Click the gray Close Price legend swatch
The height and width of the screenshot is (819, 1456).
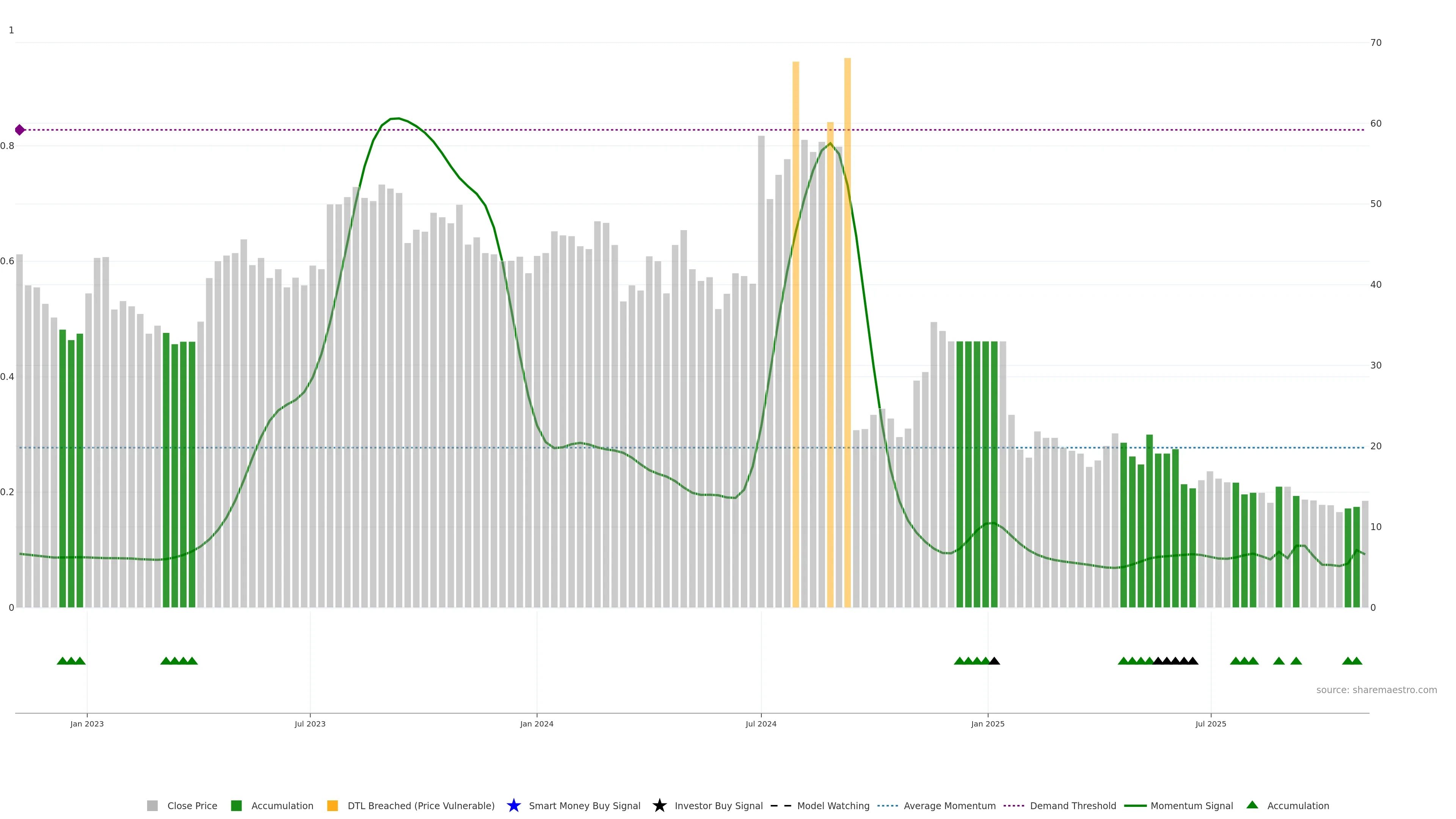[152, 805]
